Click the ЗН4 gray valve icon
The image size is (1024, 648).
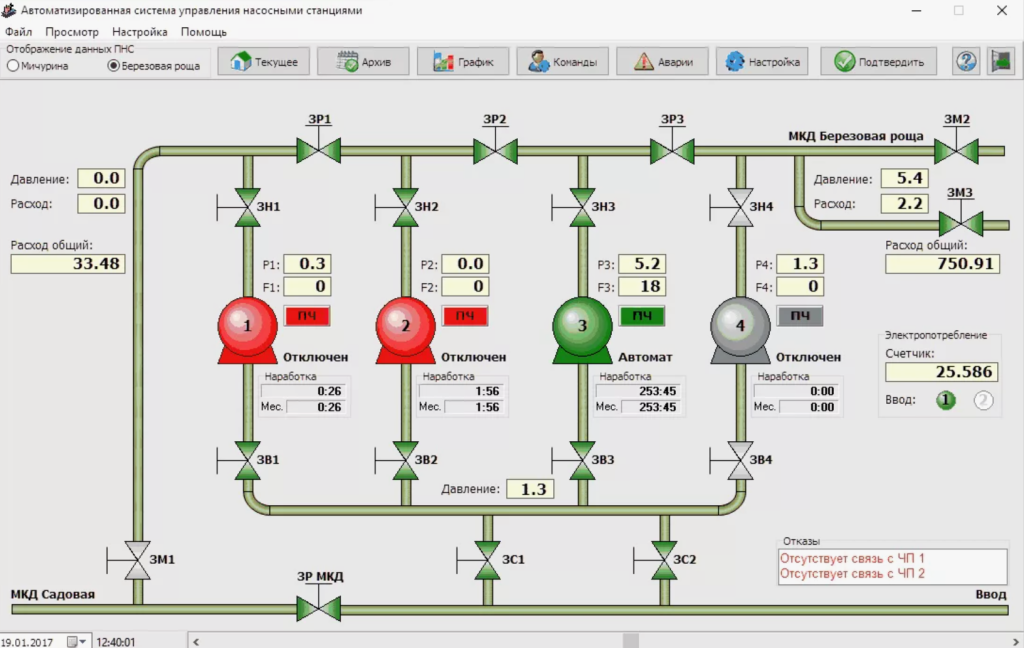coord(739,207)
